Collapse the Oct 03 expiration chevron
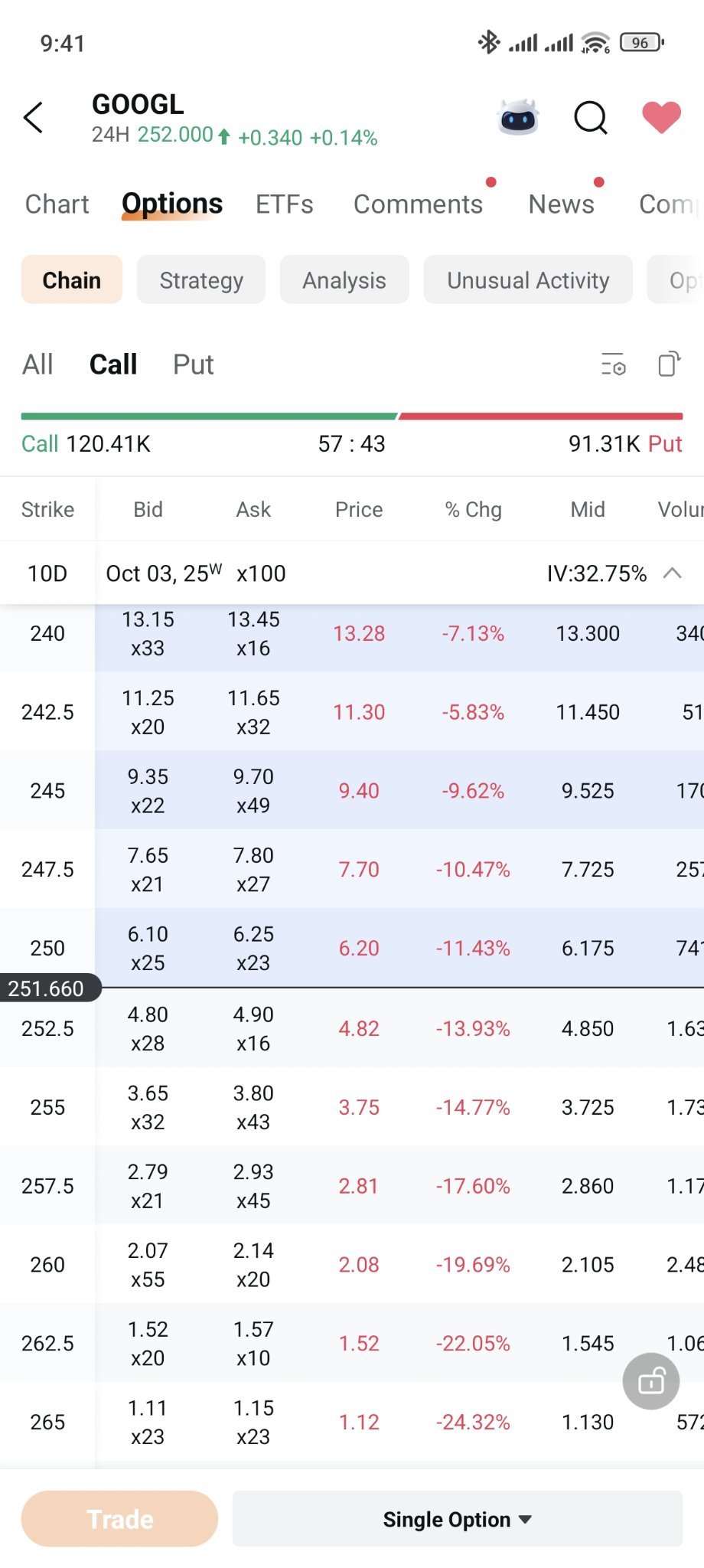 (672, 573)
